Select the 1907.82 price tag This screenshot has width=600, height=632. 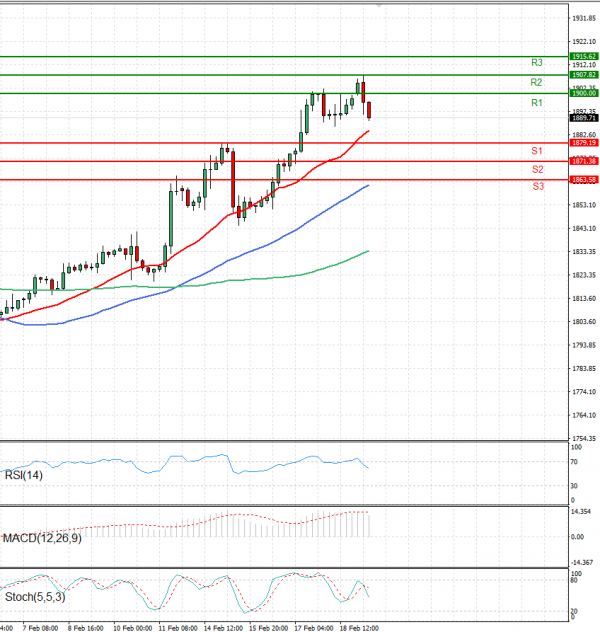pyautogui.click(x=584, y=75)
